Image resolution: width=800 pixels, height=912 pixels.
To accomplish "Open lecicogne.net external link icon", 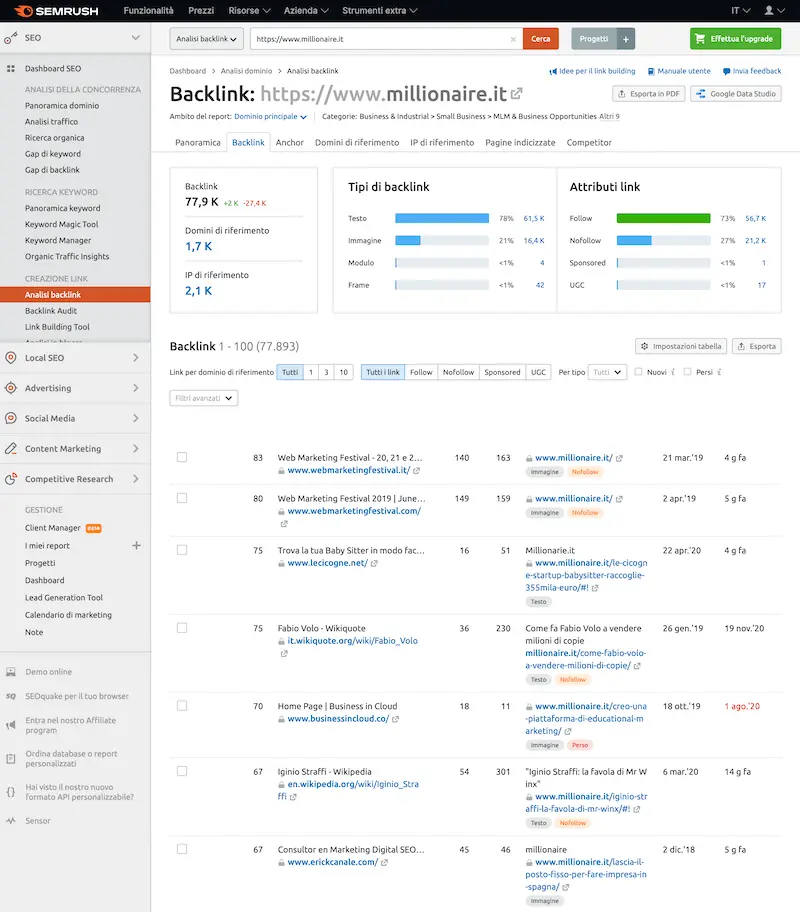I will coord(374,563).
